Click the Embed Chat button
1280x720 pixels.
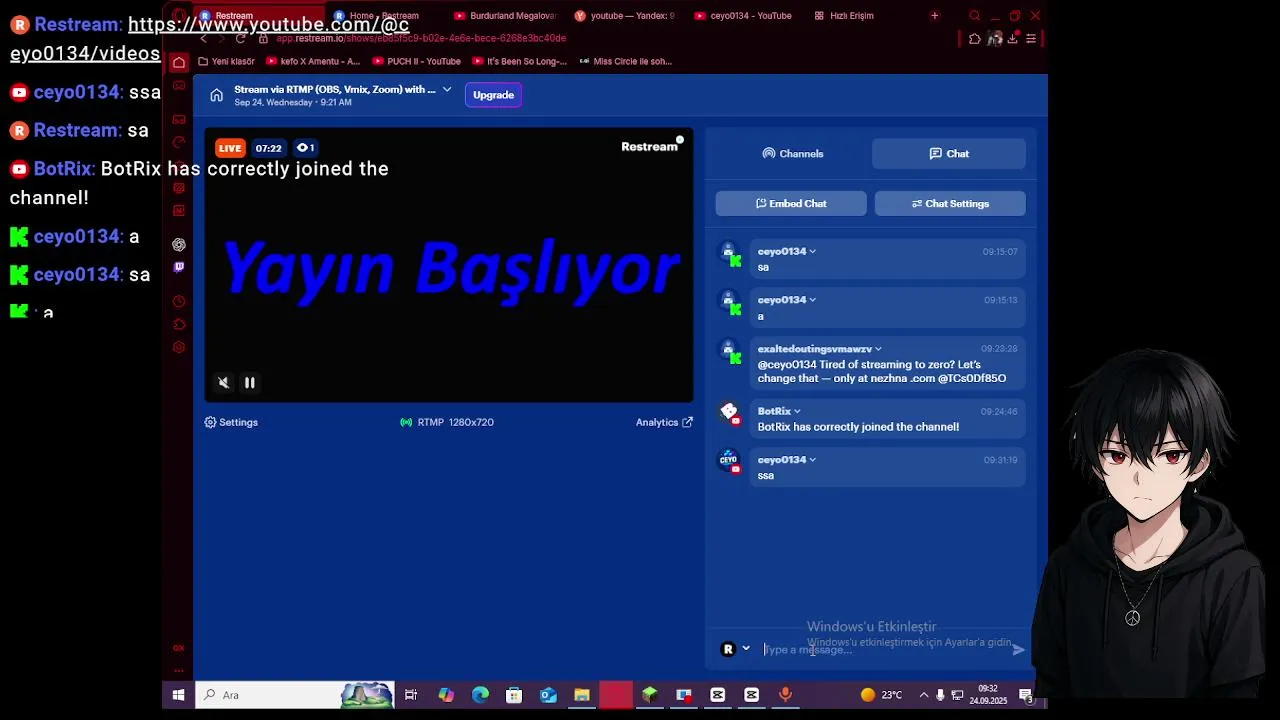coord(791,204)
